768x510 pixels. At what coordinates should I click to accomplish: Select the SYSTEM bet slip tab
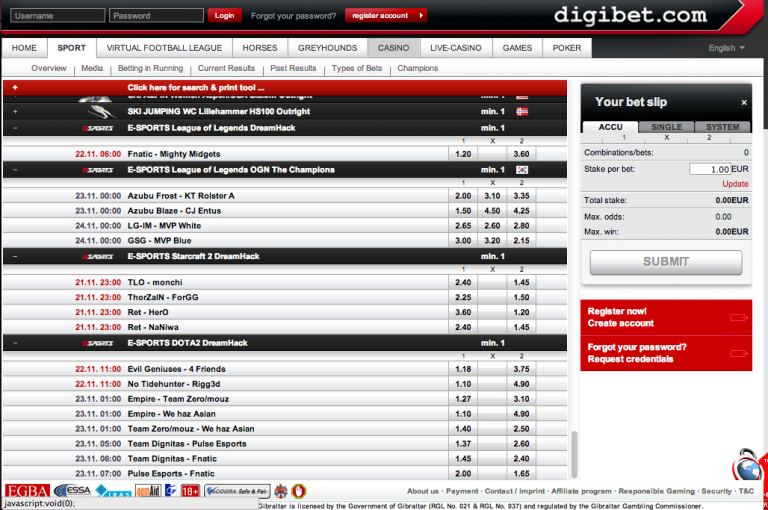(x=722, y=127)
